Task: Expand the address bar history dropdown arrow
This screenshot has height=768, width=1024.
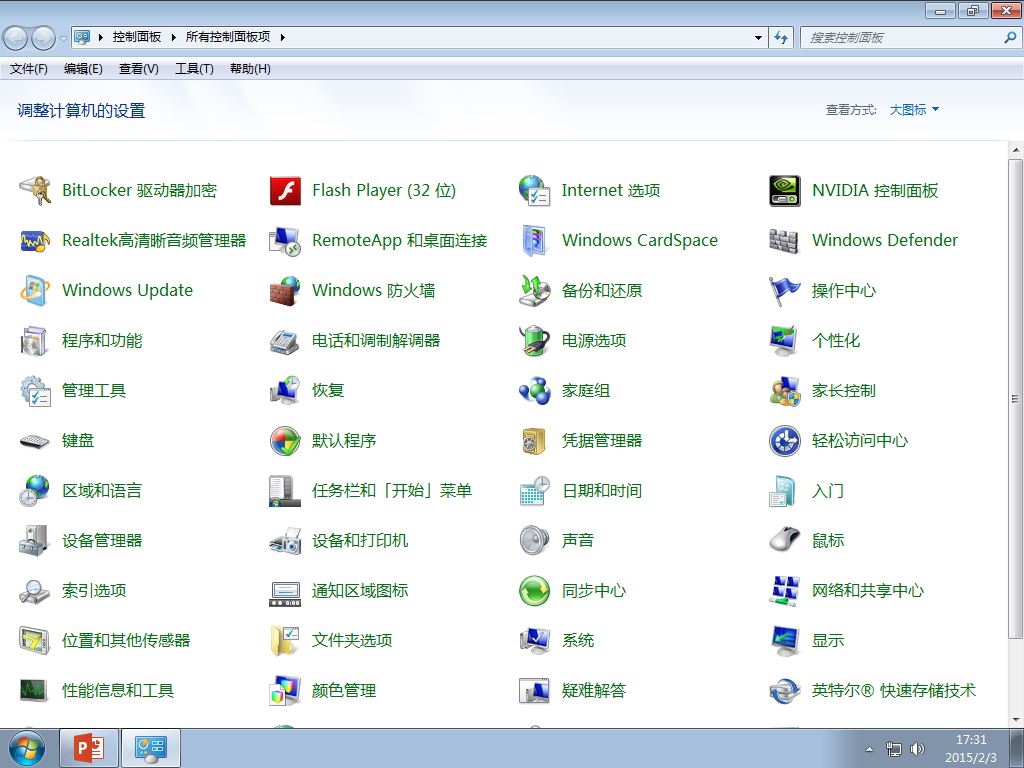Action: [758, 38]
